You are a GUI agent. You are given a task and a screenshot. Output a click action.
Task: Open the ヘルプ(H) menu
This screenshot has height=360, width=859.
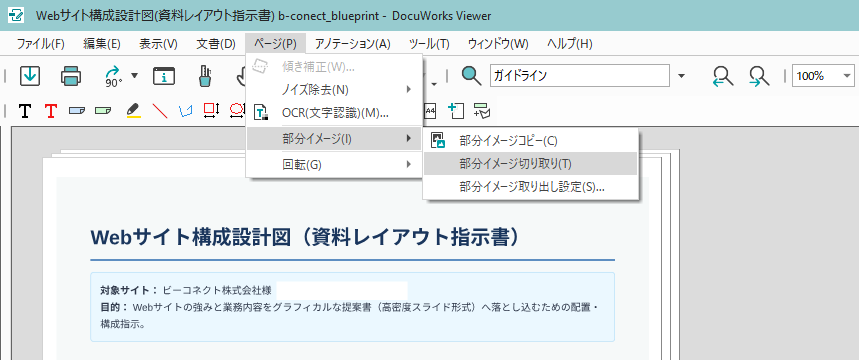(570, 44)
